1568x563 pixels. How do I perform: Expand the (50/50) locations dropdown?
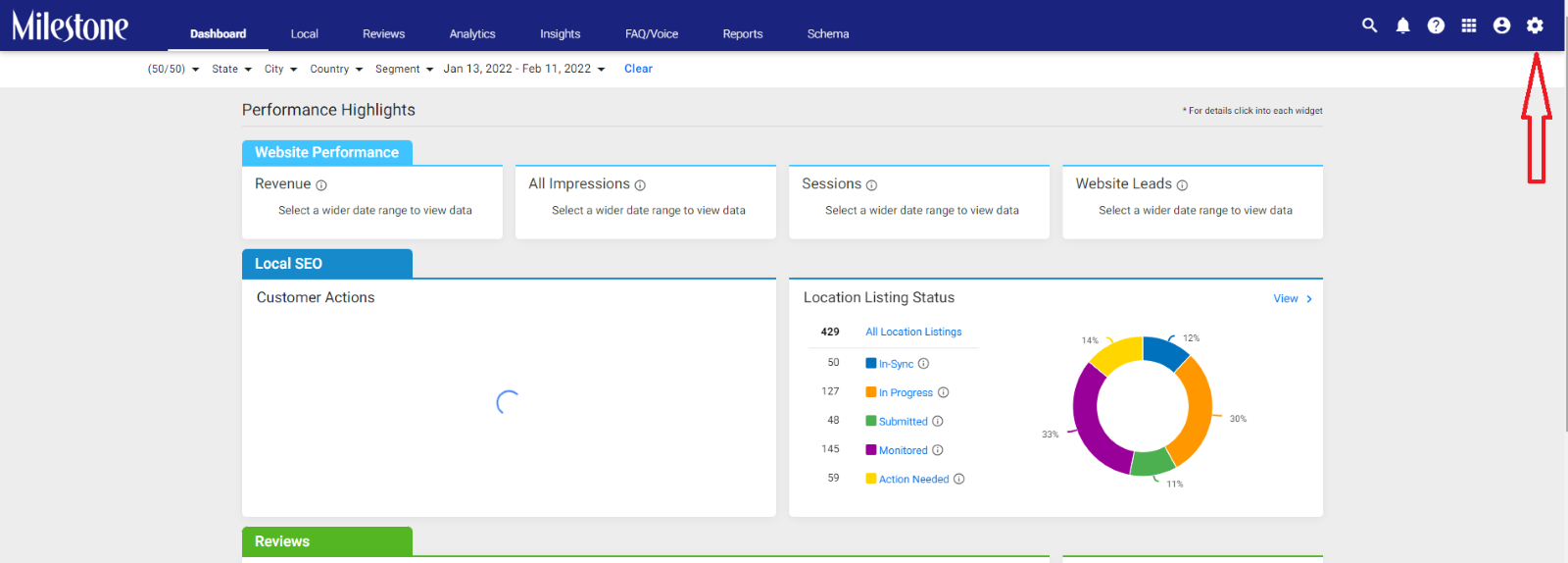coord(173,69)
